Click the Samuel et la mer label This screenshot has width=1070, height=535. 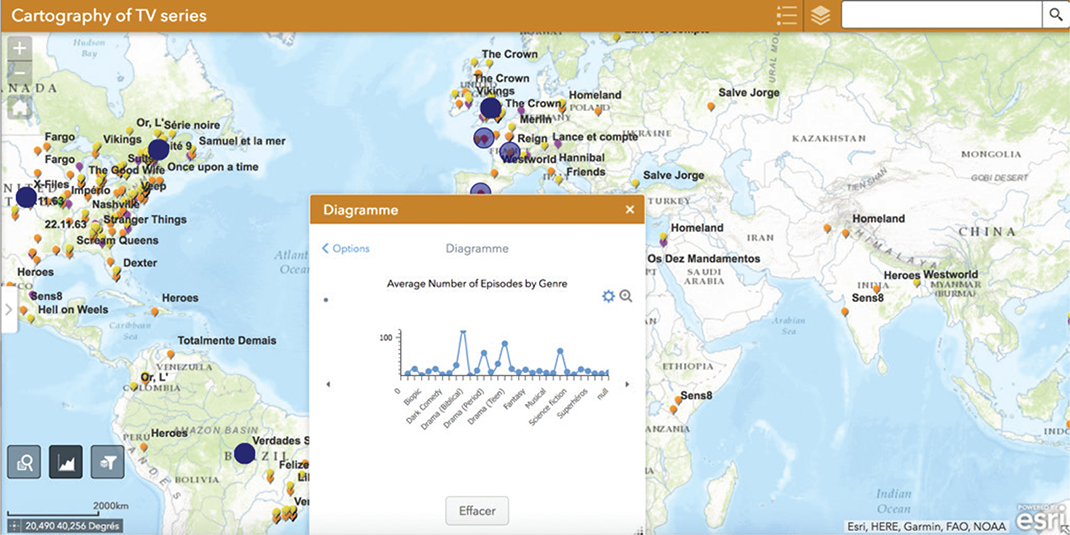(242, 141)
